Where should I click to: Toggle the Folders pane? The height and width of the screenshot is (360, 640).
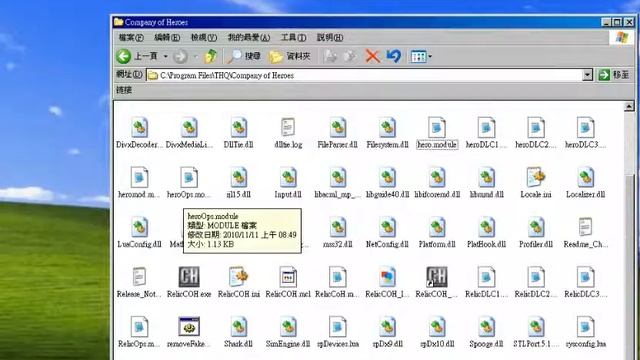pyautogui.click(x=290, y=56)
